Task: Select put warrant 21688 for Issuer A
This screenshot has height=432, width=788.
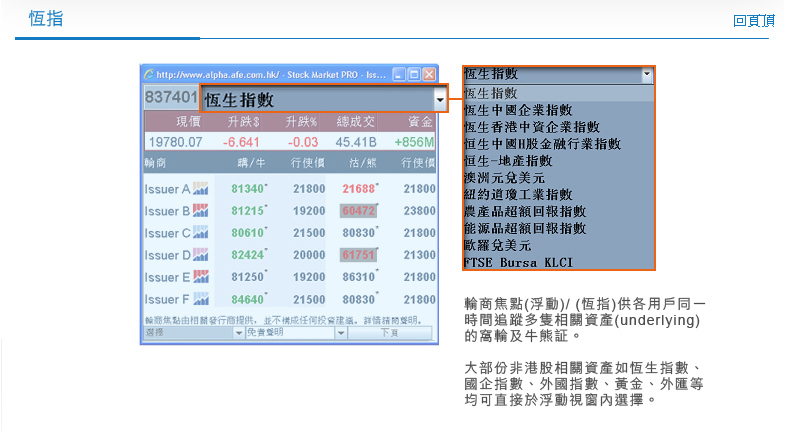Action: [x=359, y=189]
